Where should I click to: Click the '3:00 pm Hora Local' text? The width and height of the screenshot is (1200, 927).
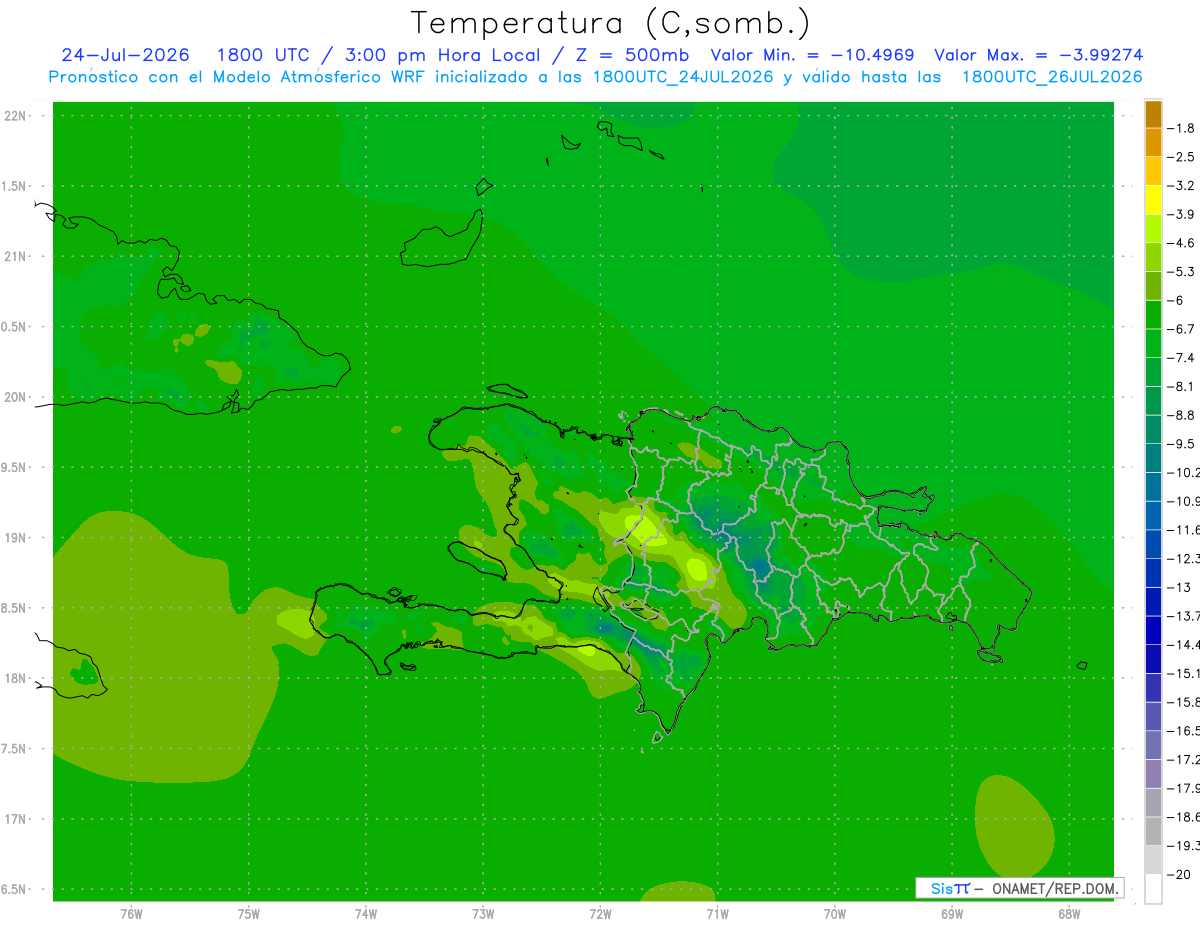(x=442, y=55)
